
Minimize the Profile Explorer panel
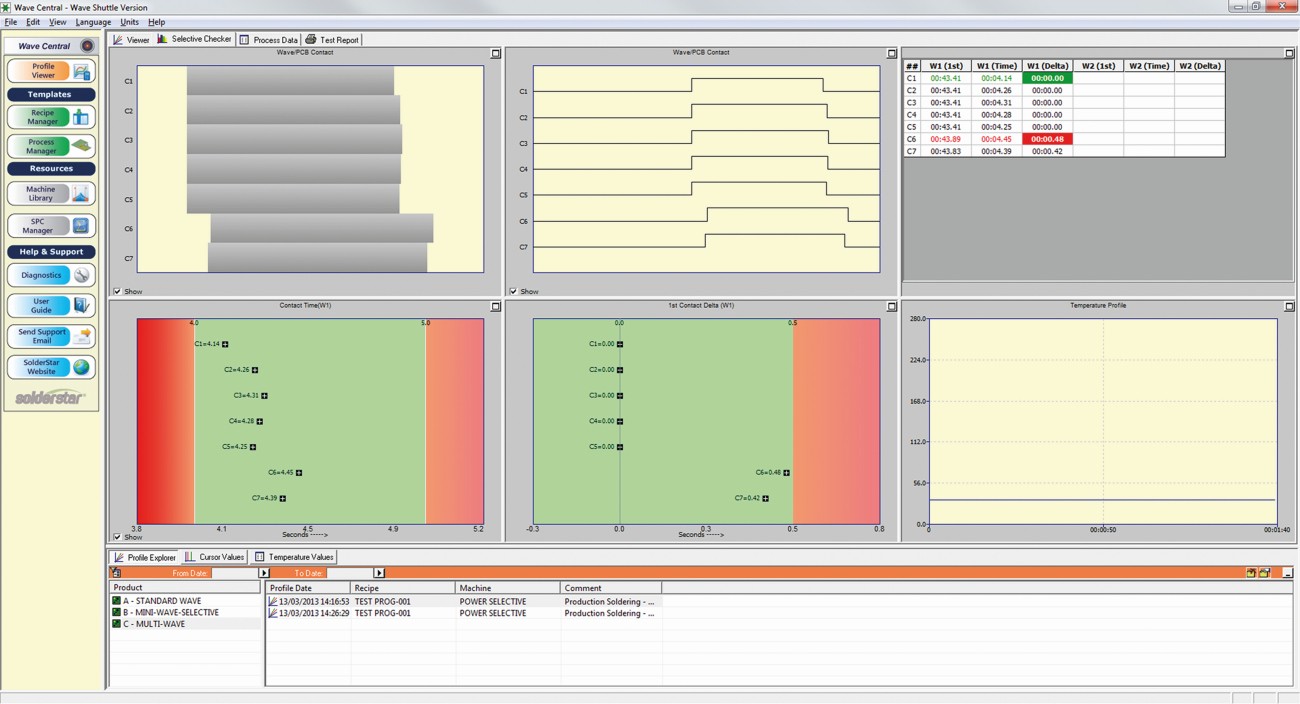pos(1287,573)
